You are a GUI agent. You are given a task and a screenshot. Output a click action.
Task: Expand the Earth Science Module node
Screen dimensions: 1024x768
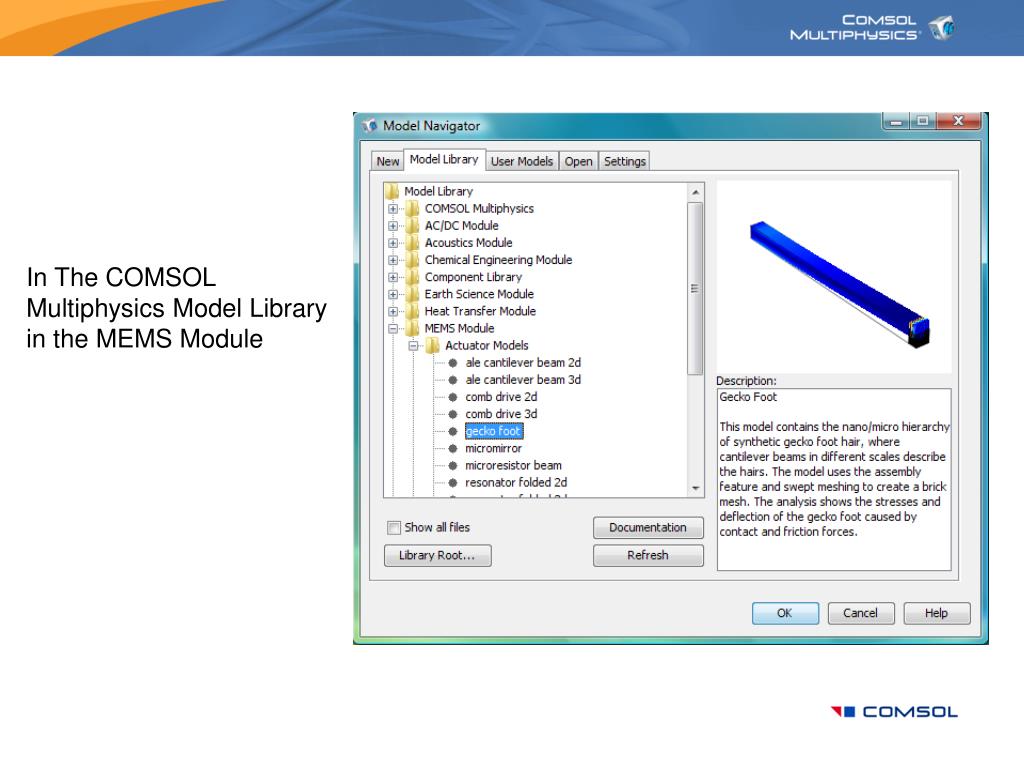392,295
